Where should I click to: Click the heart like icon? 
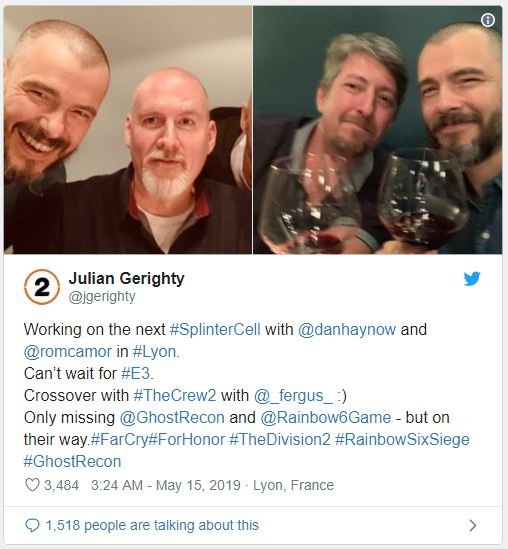32,485
